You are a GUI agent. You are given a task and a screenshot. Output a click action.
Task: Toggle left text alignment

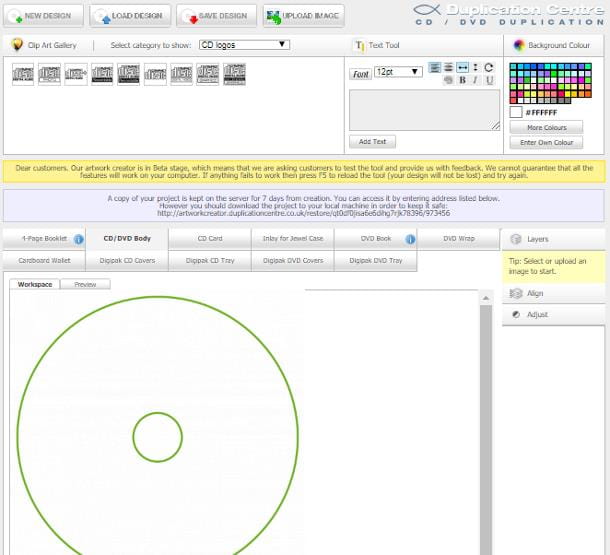[x=435, y=67]
